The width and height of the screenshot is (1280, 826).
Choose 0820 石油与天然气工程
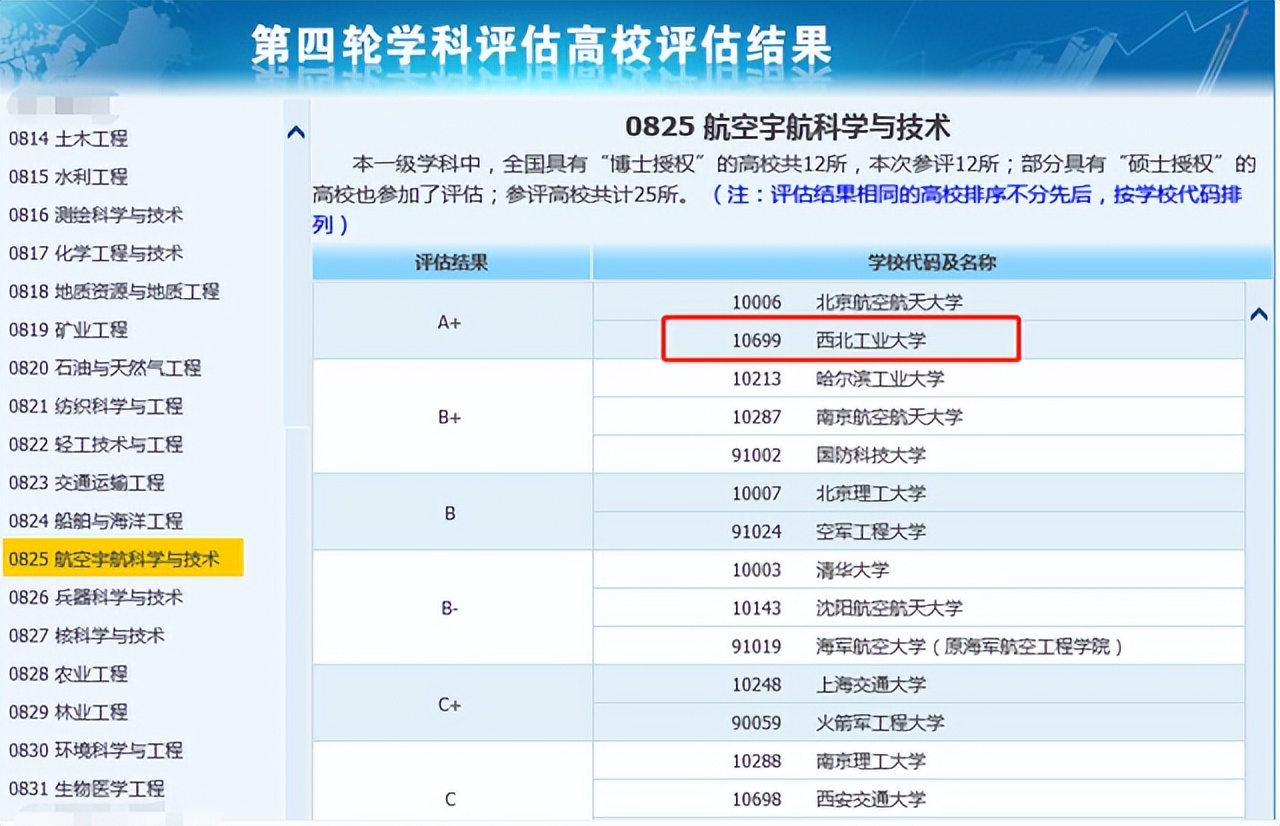[x=105, y=367]
